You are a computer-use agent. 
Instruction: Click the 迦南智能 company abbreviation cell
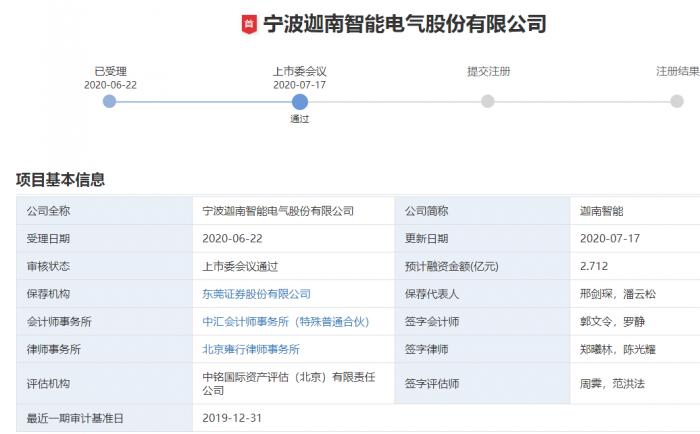pyautogui.click(x=601, y=211)
